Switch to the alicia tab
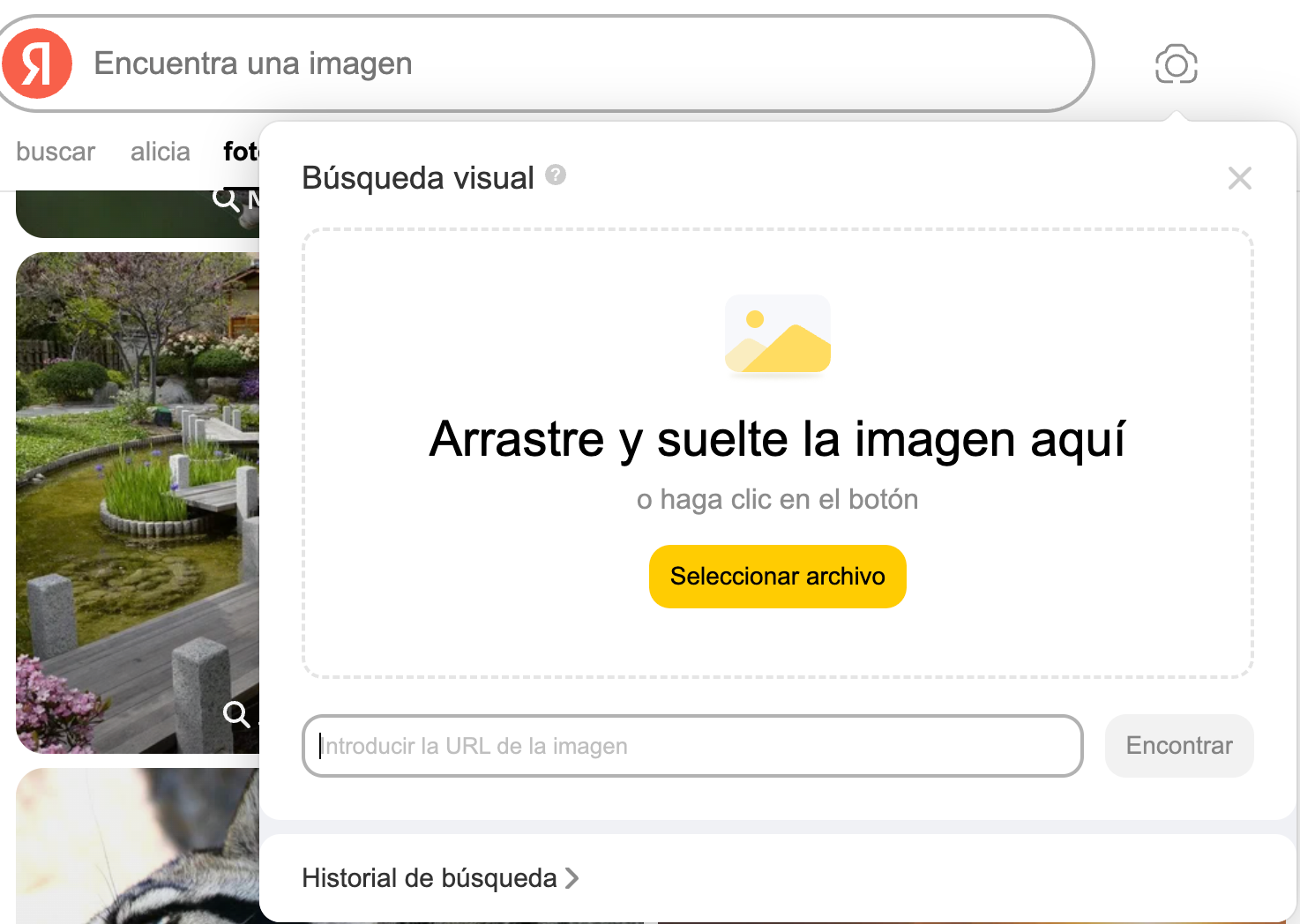This screenshot has width=1300, height=924. coord(160,152)
